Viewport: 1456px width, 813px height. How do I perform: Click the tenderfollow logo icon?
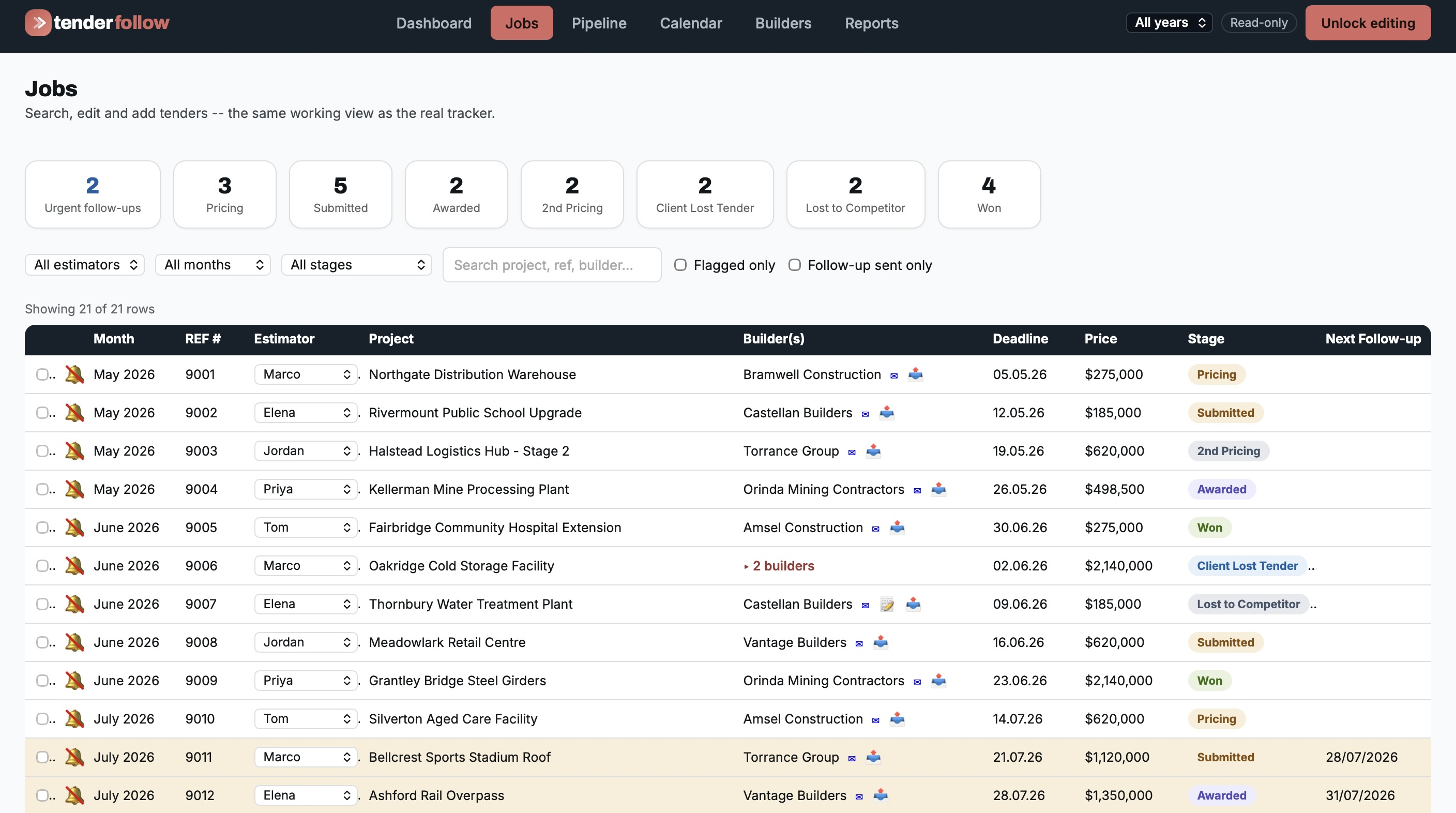click(x=38, y=23)
